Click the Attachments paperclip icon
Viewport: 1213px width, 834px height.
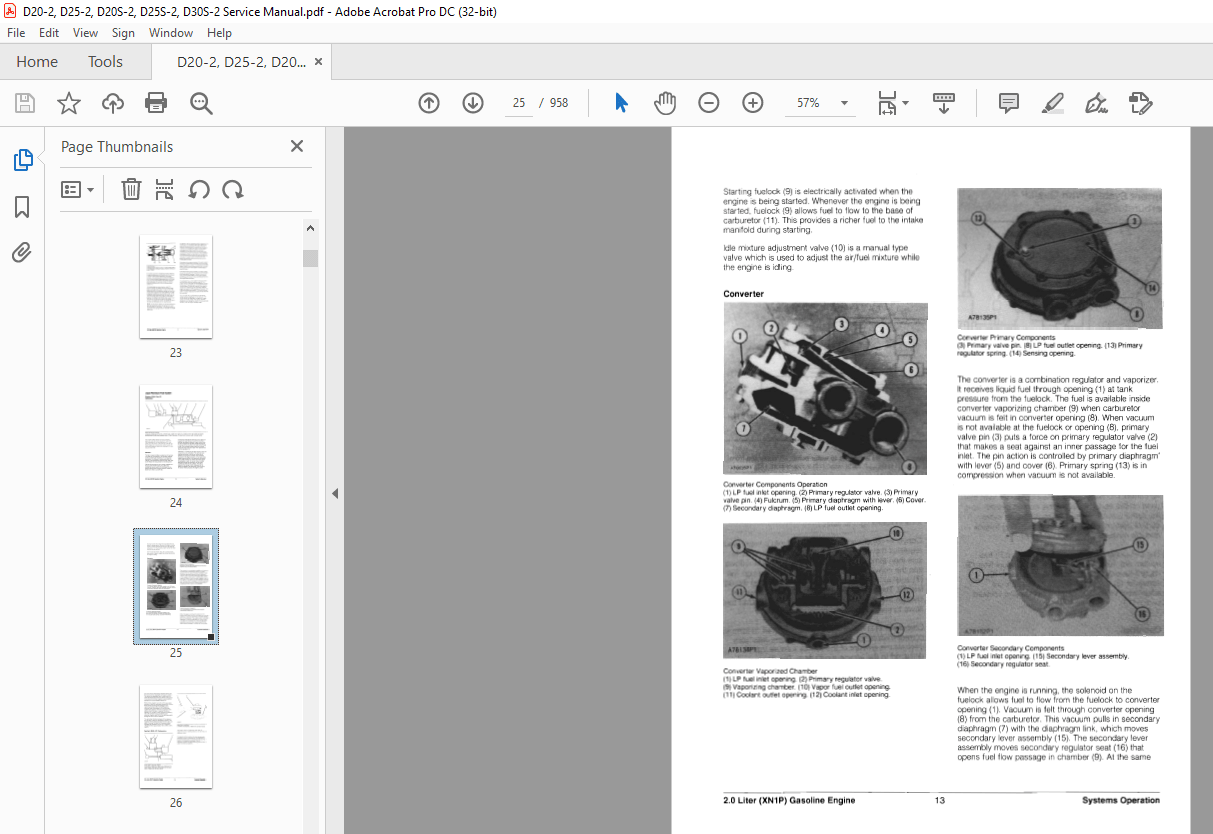point(22,252)
